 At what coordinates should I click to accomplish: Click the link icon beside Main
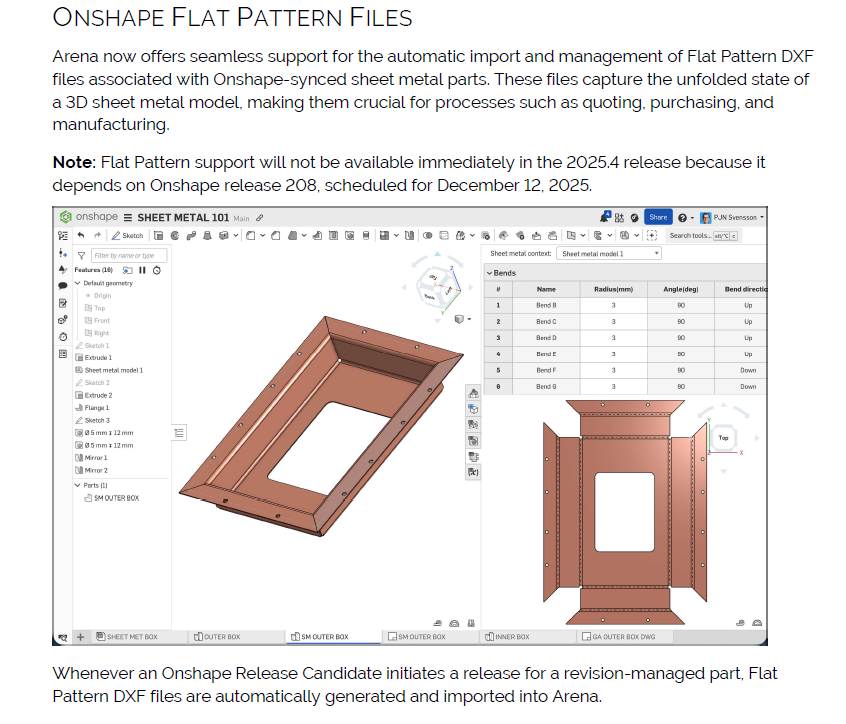[x=260, y=218]
